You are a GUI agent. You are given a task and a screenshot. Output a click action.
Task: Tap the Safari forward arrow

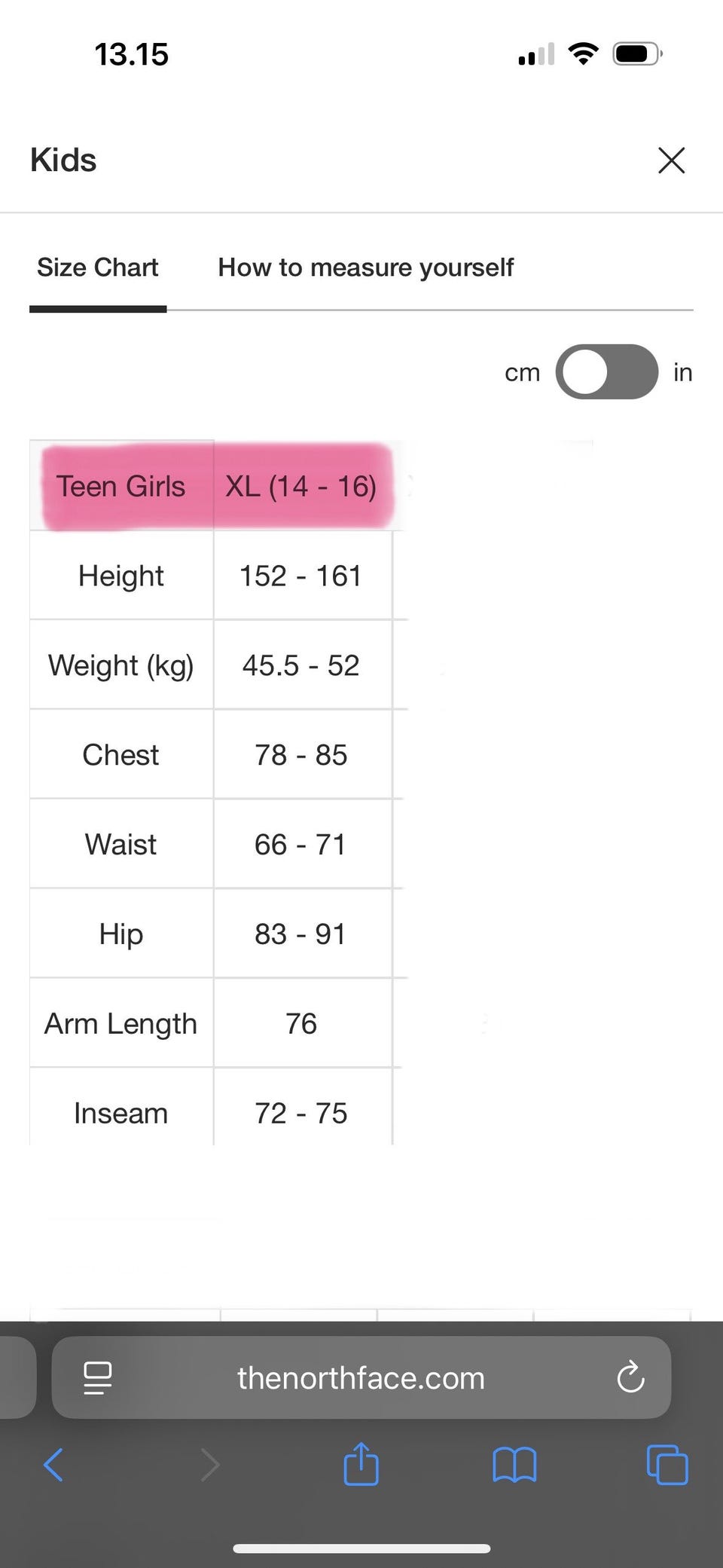coord(210,1465)
